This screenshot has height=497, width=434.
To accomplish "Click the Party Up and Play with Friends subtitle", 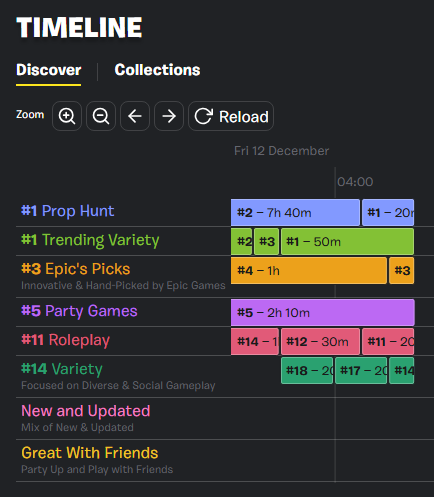I will (x=97, y=470).
